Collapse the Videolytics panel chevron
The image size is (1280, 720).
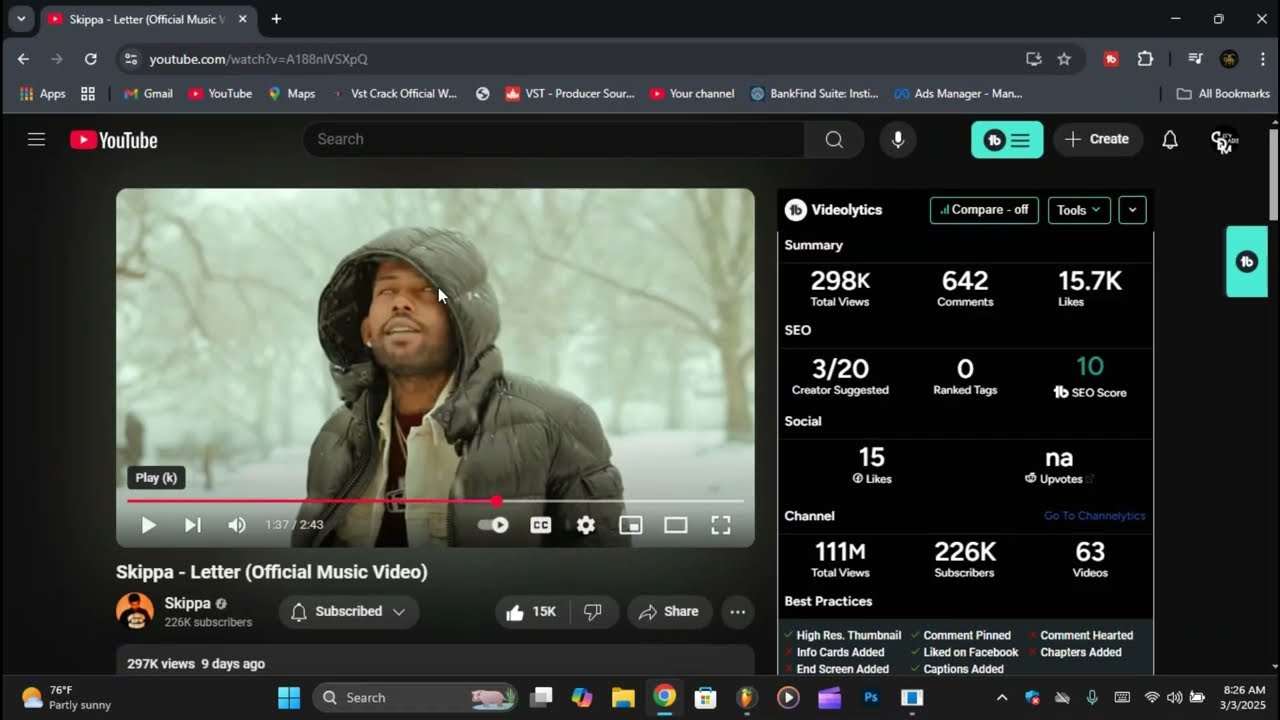click(x=1132, y=210)
